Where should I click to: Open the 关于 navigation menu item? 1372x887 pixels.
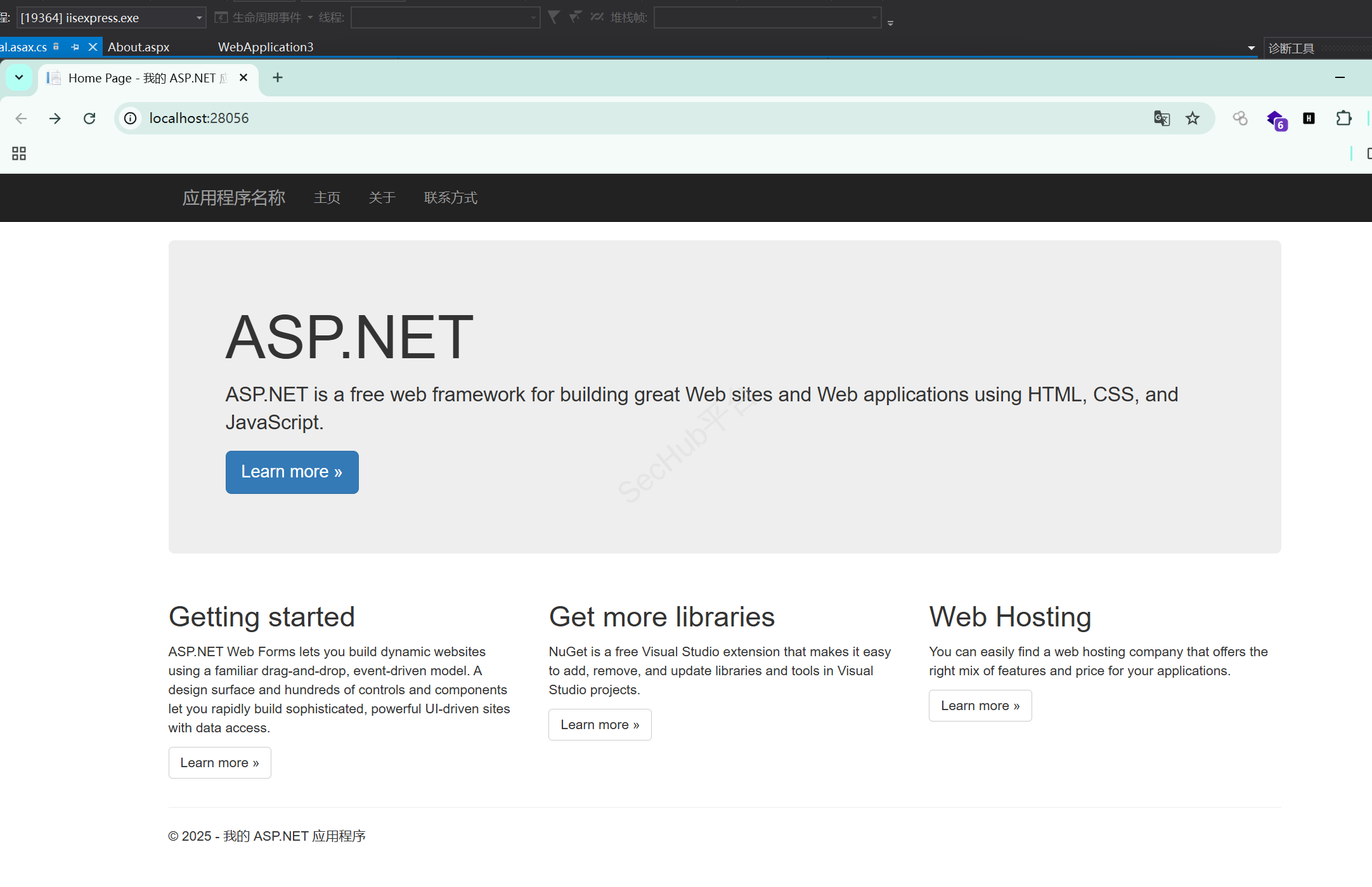coord(382,198)
